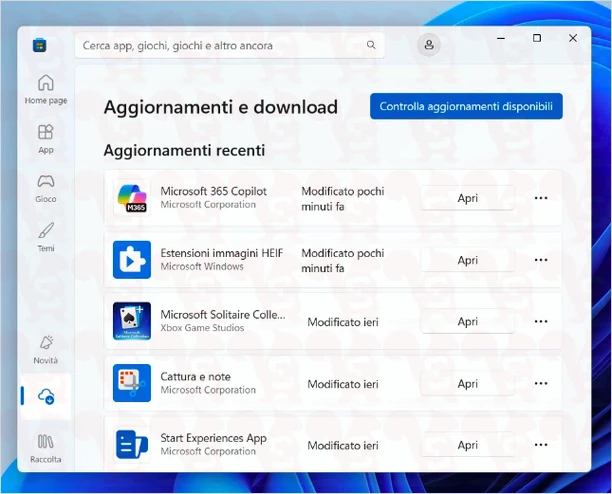Viewport: 612px width, 494px height.
Task: Click the Microsoft Solitaire Collection app icon
Action: click(x=132, y=321)
